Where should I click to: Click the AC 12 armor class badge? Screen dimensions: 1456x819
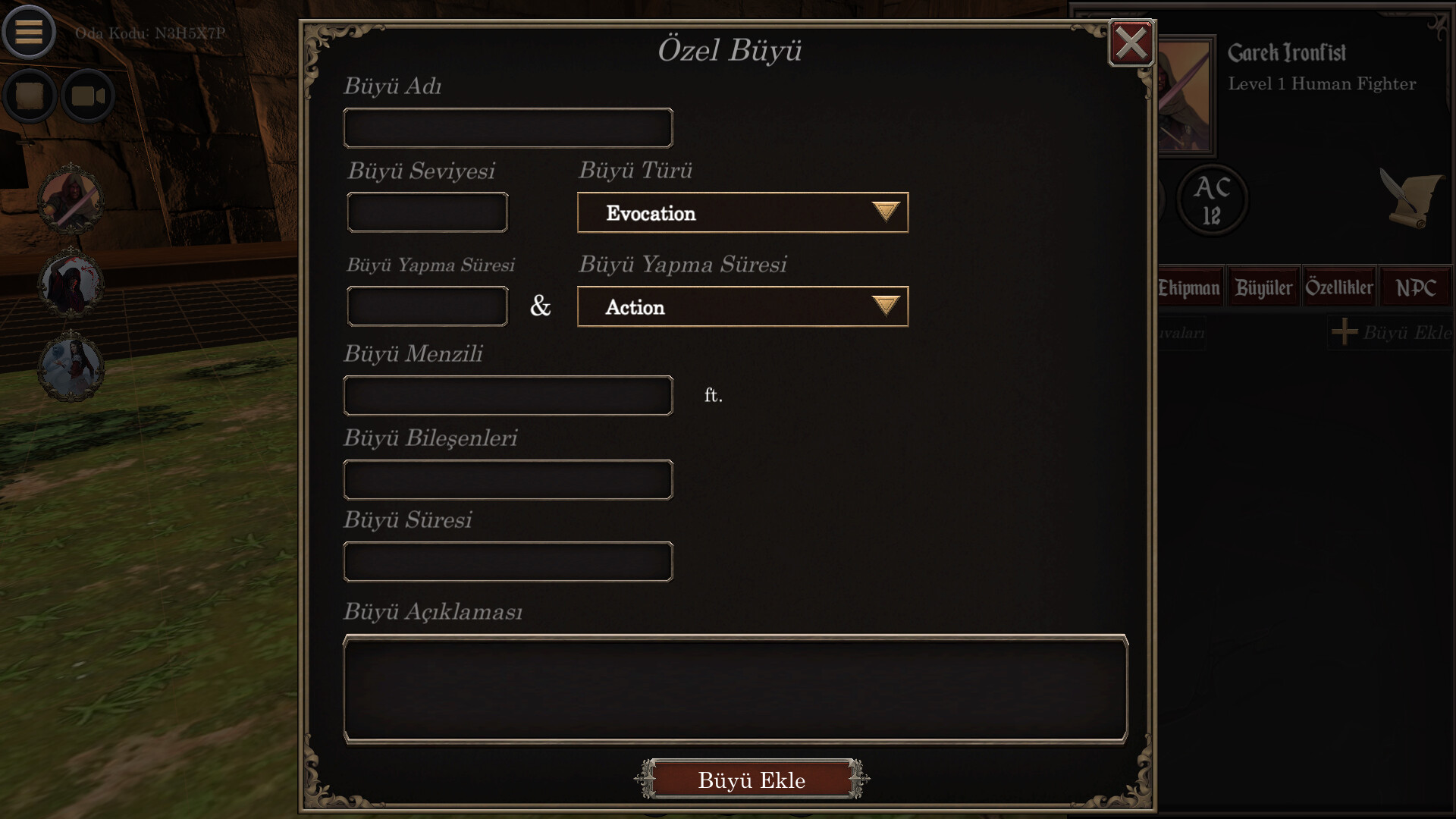pos(1212,199)
